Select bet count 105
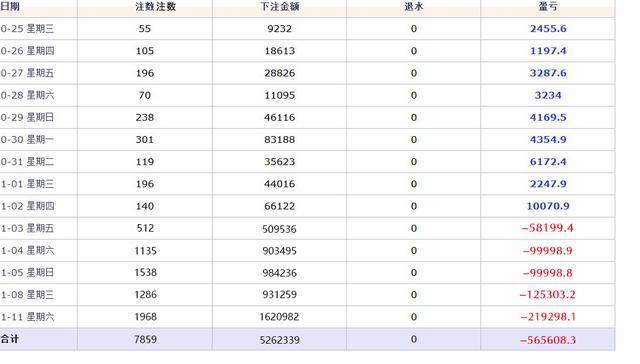 pyautogui.click(x=145, y=51)
